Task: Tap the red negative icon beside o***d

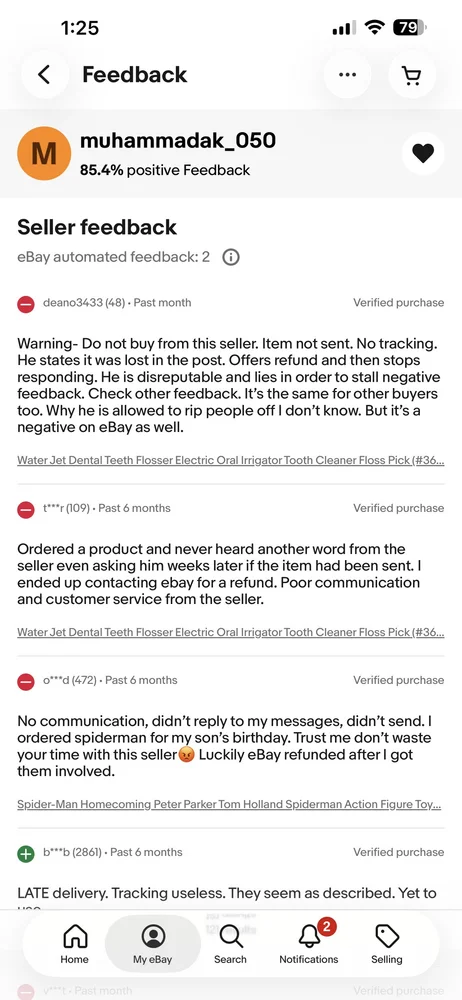Action: tap(26, 682)
